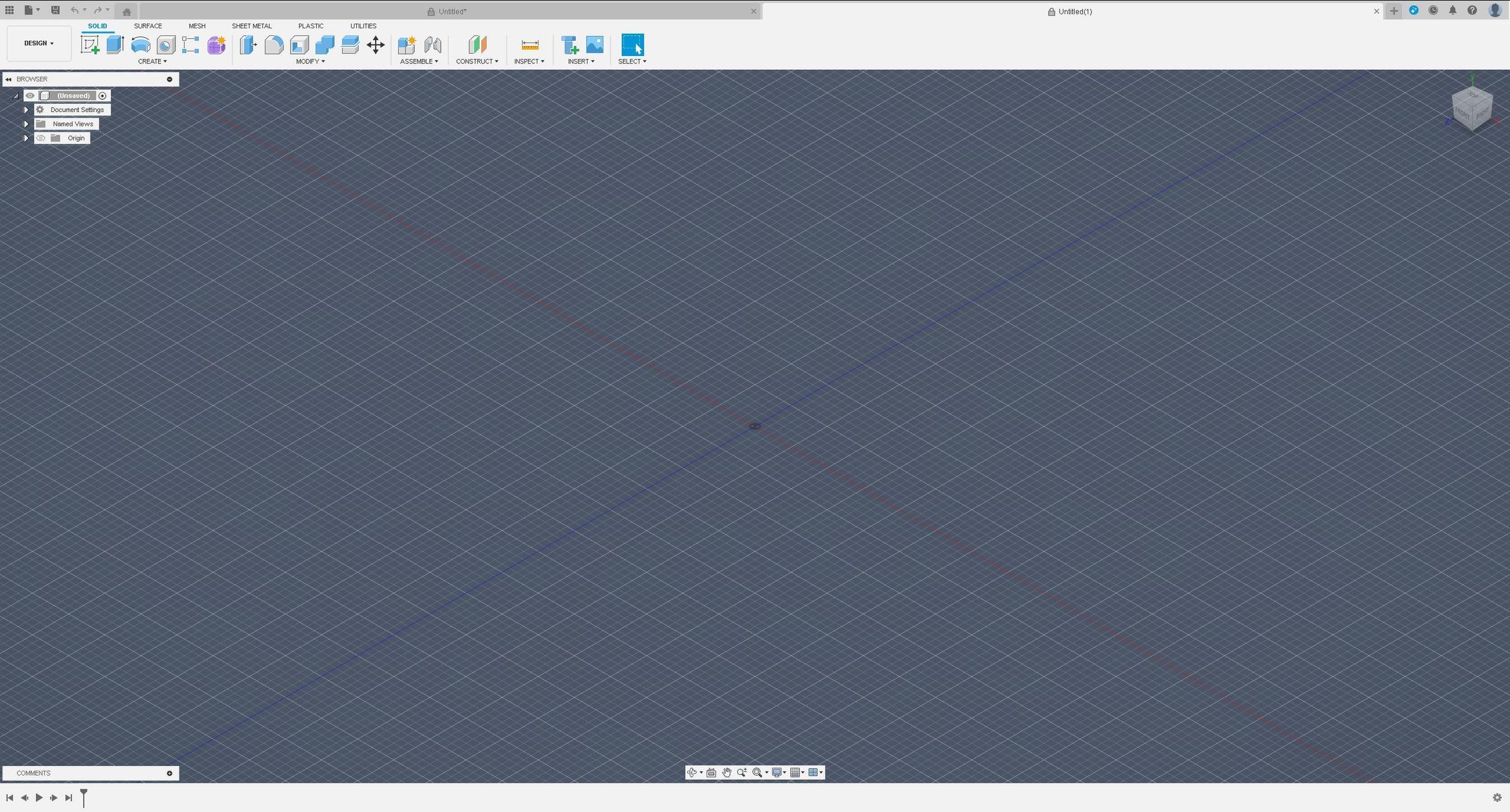
Task: Open the Comments panel
Action: click(33, 772)
